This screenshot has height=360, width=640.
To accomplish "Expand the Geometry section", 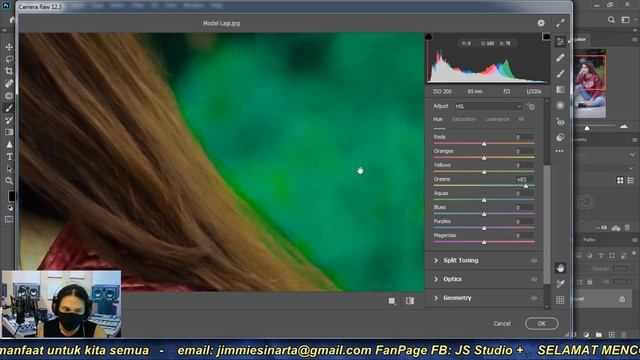I will [x=436, y=298].
